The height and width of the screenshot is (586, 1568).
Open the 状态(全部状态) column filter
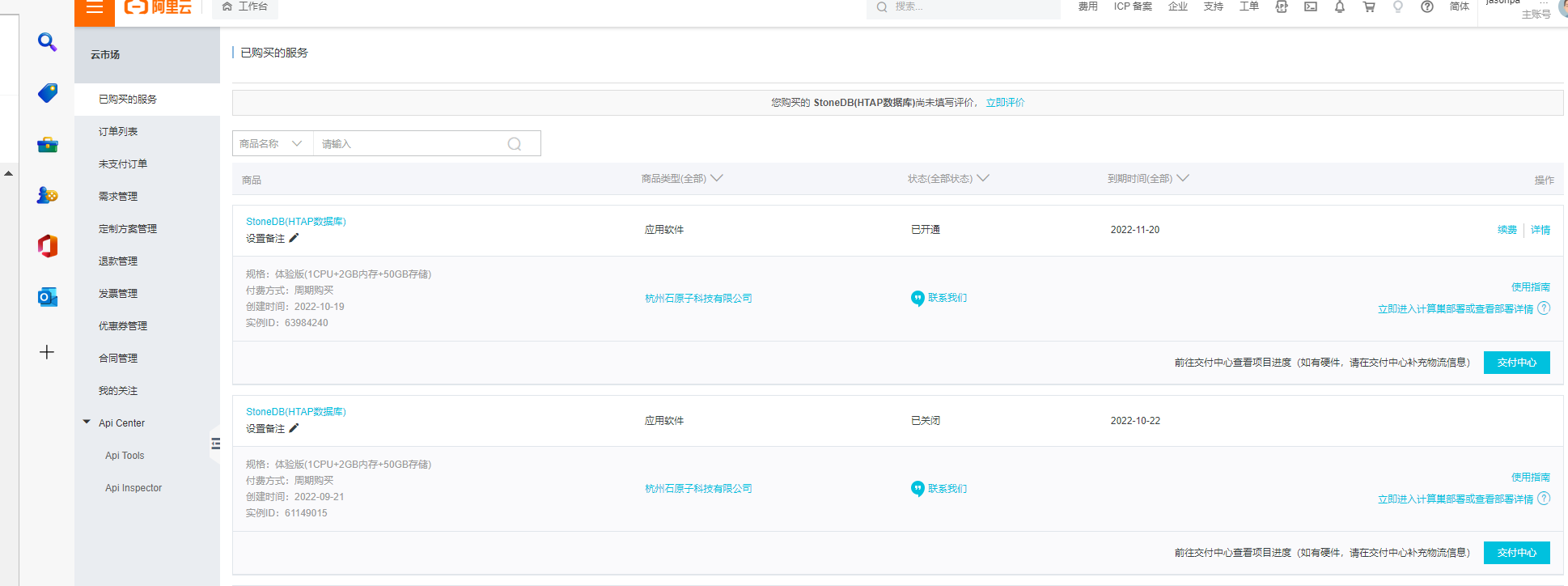[948, 179]
